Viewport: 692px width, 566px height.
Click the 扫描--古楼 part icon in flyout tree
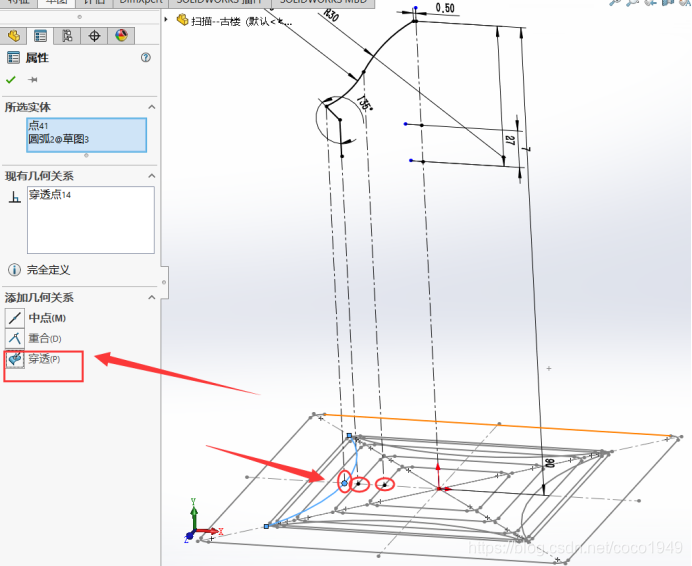(182, 20)
